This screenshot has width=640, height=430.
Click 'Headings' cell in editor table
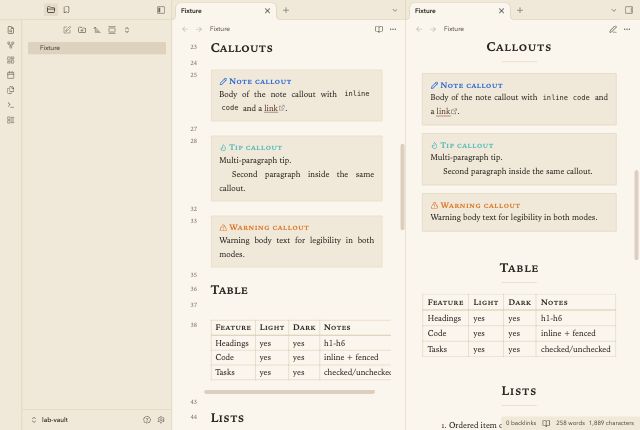232,343
